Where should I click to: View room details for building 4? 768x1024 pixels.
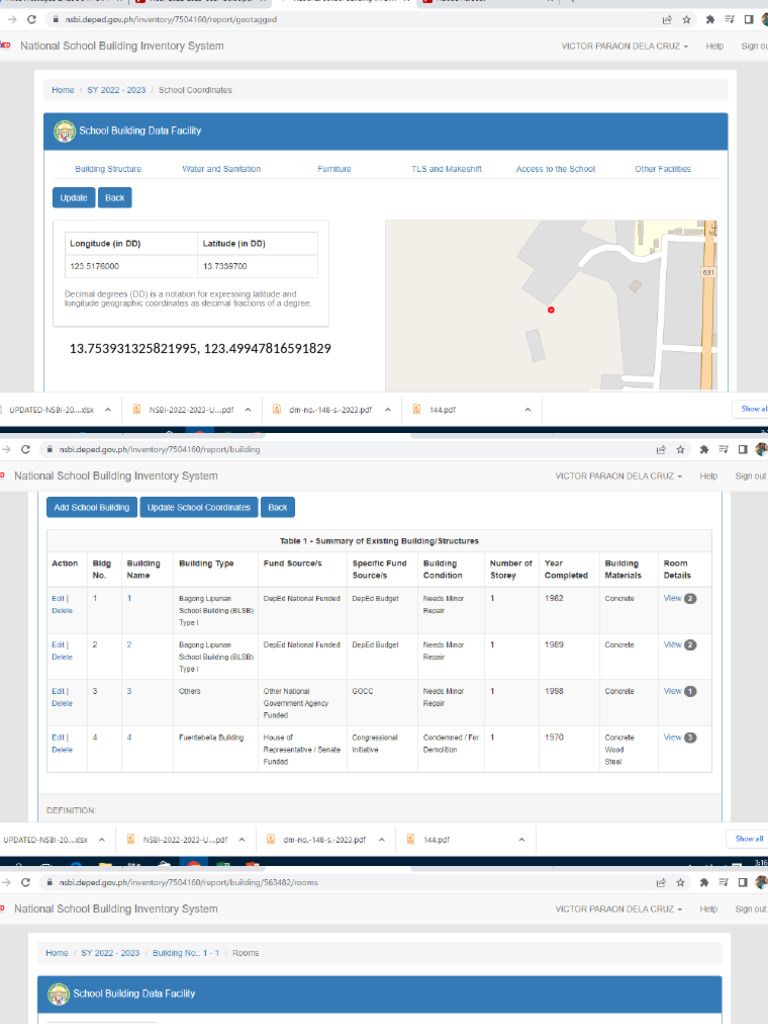673,737
